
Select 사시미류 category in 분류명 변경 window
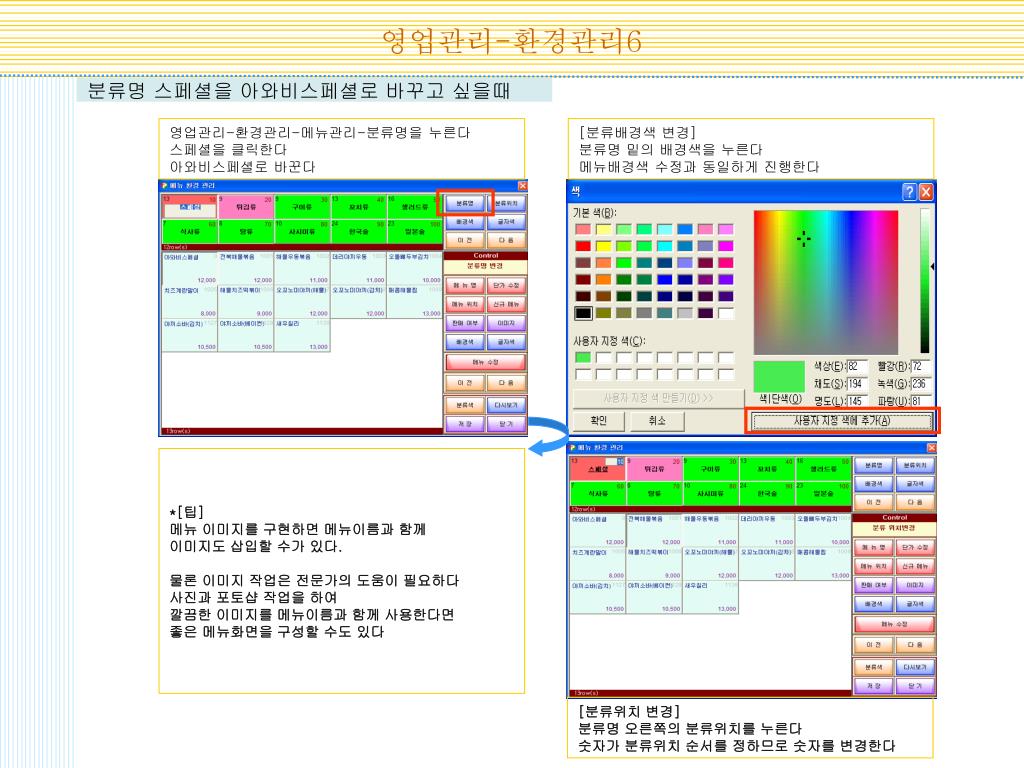click(302, 231)
